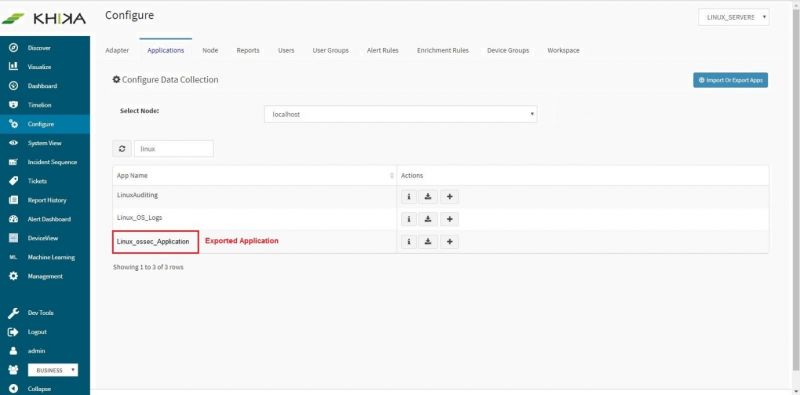Open Report History

[47, 201]
